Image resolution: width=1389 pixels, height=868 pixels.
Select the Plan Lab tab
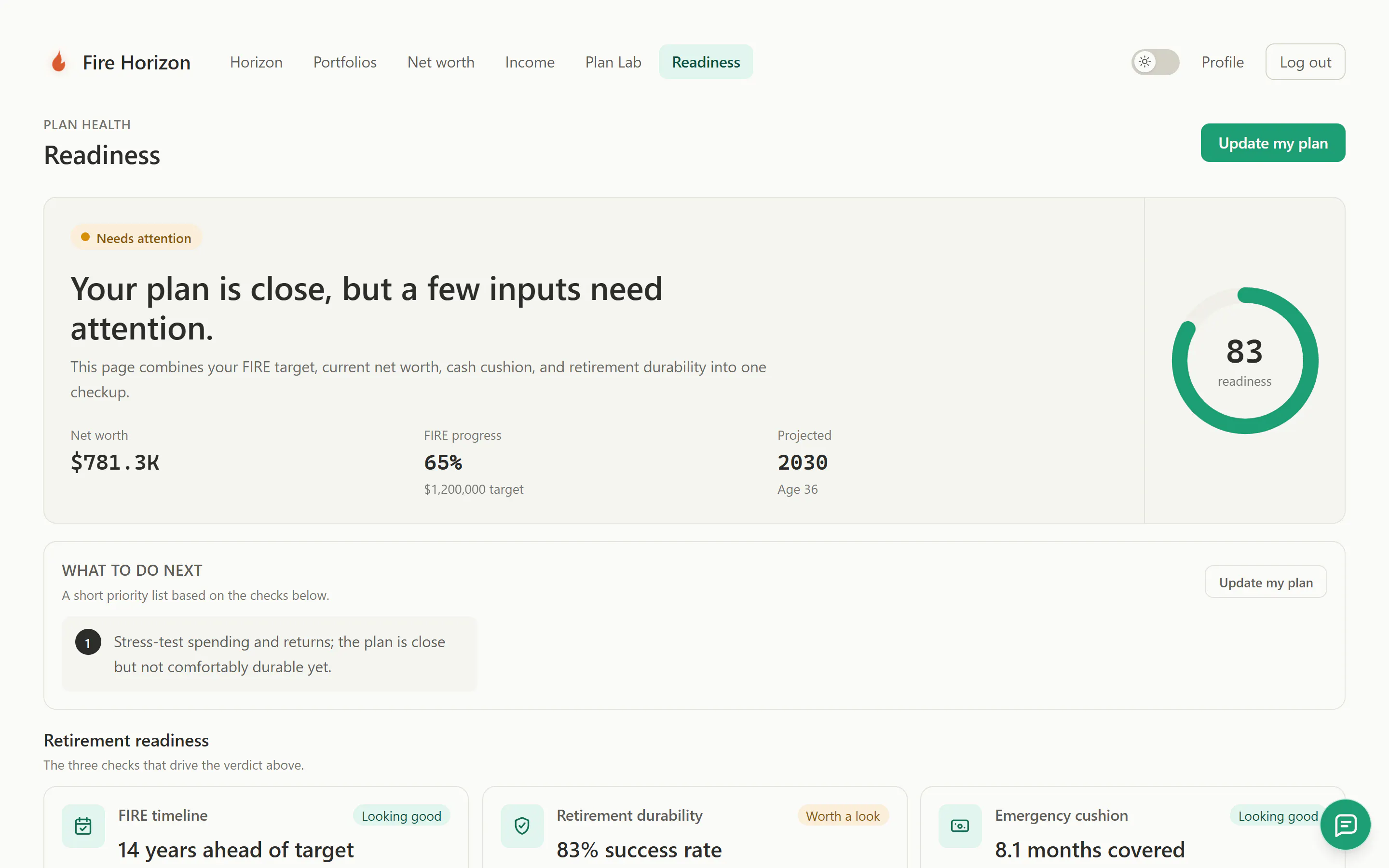click(613, 62)
